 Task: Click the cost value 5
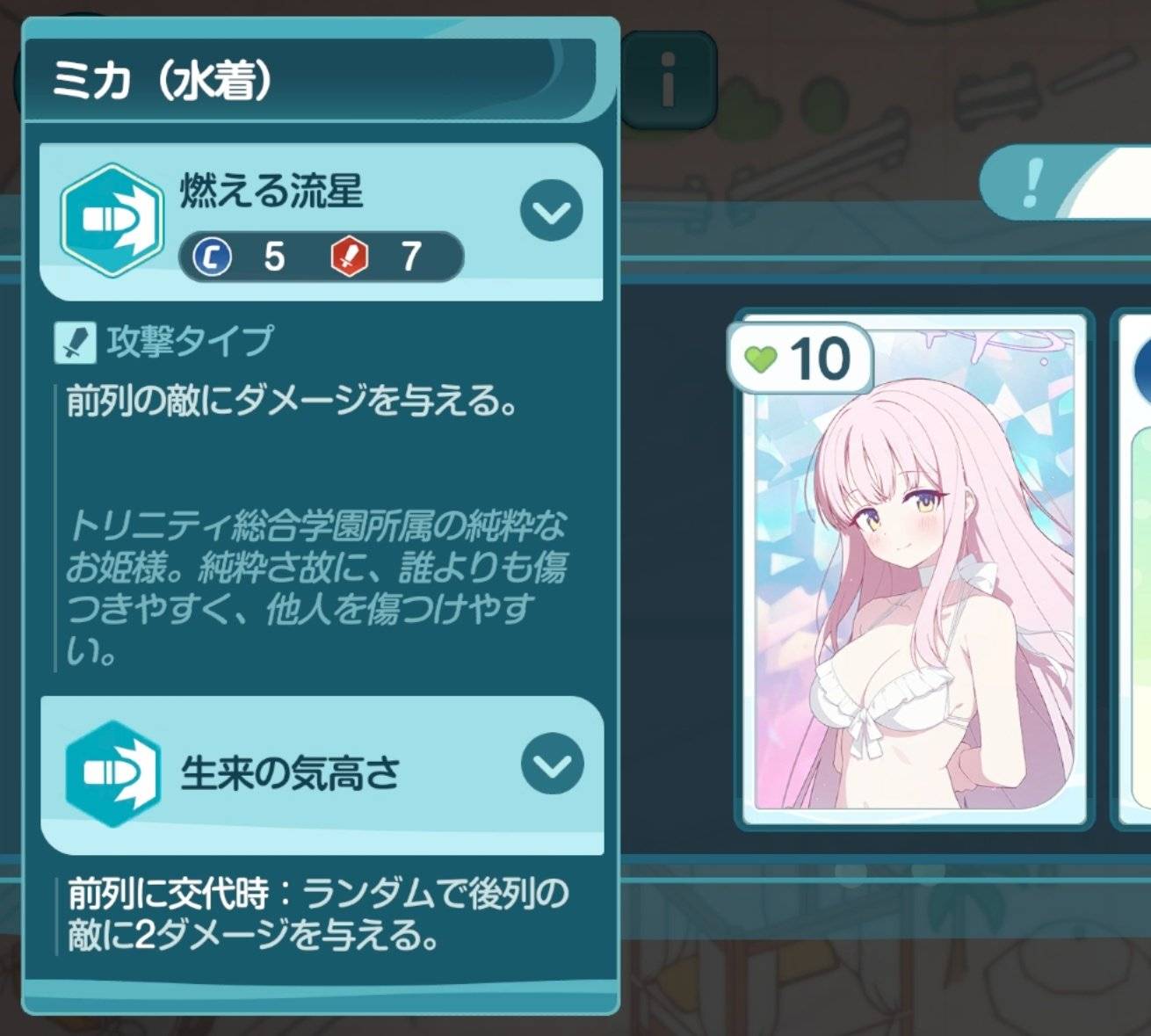point(274,257)
